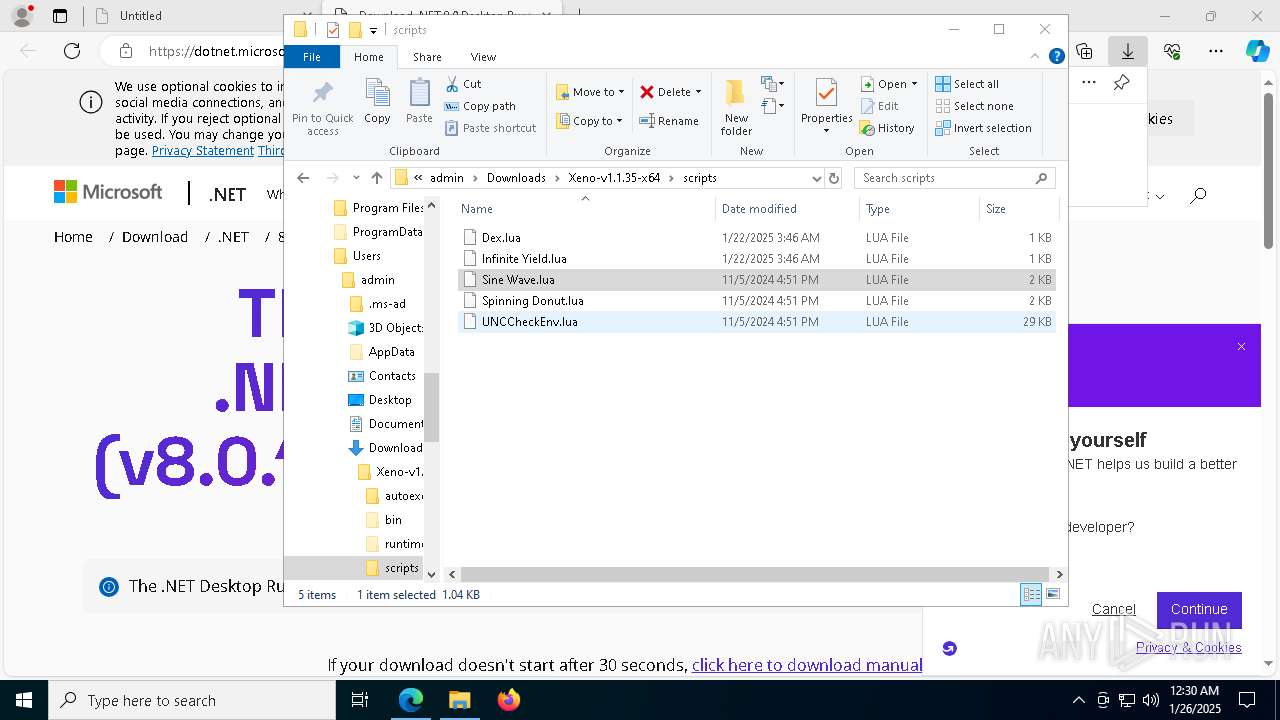Open the History command
The height and width of the screenshot is (720, 1280).
(887, 128)
